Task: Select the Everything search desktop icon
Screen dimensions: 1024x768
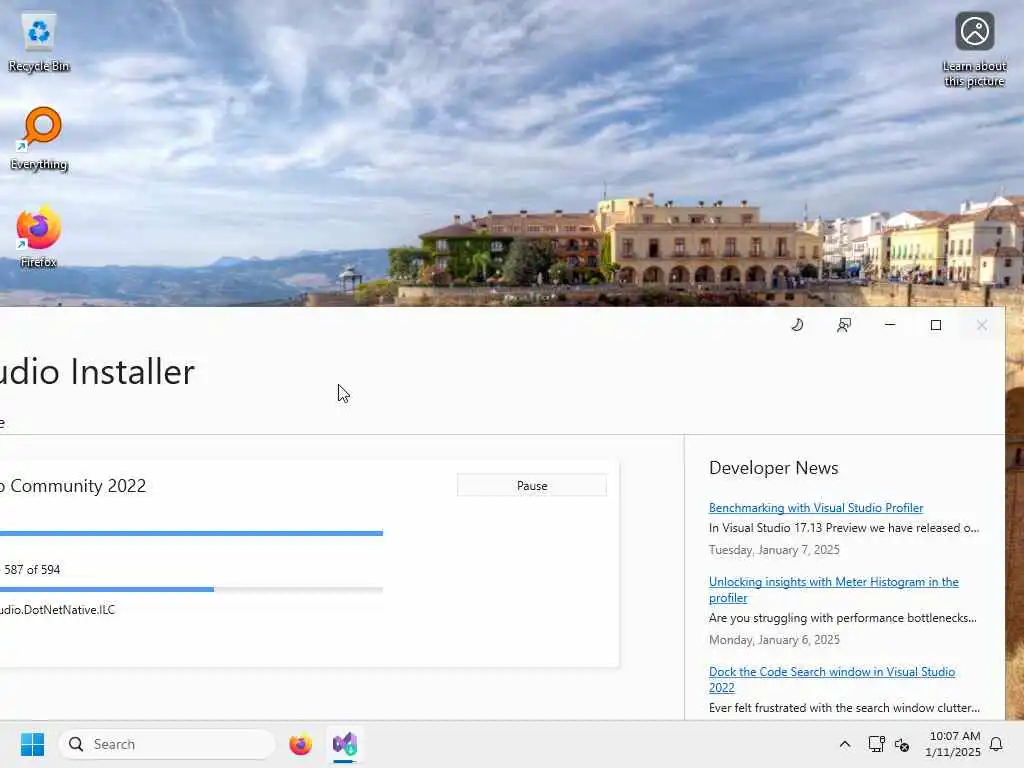Action: click(39, 138)
